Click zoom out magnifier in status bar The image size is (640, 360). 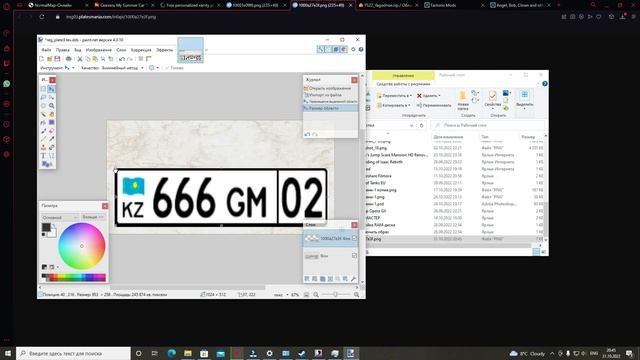(x=316, y=294)
